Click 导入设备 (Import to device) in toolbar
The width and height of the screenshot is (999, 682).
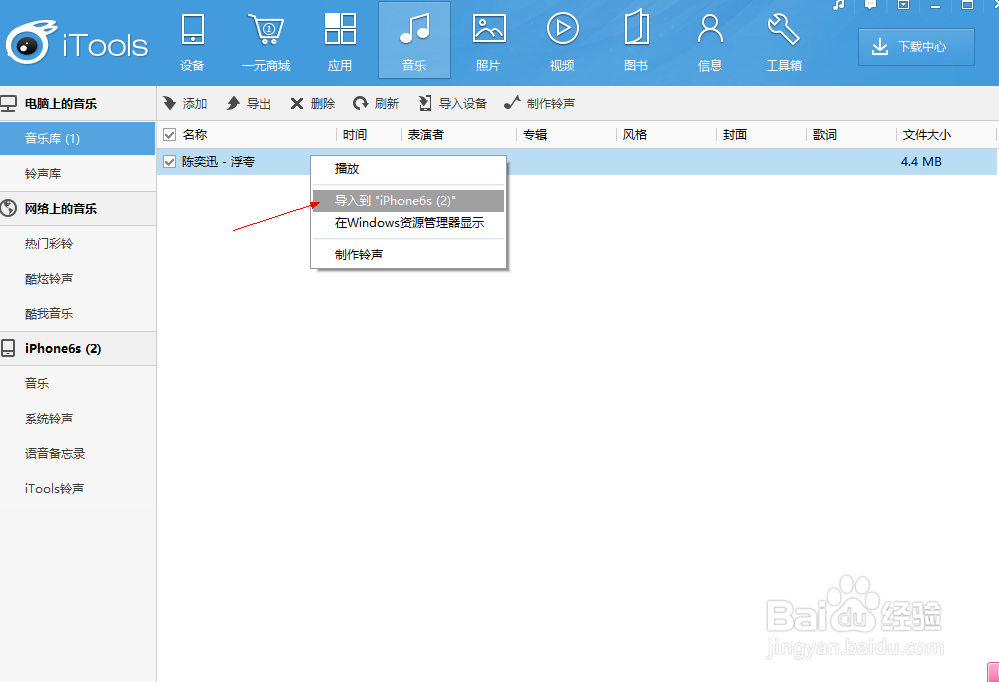coord(453,103)
